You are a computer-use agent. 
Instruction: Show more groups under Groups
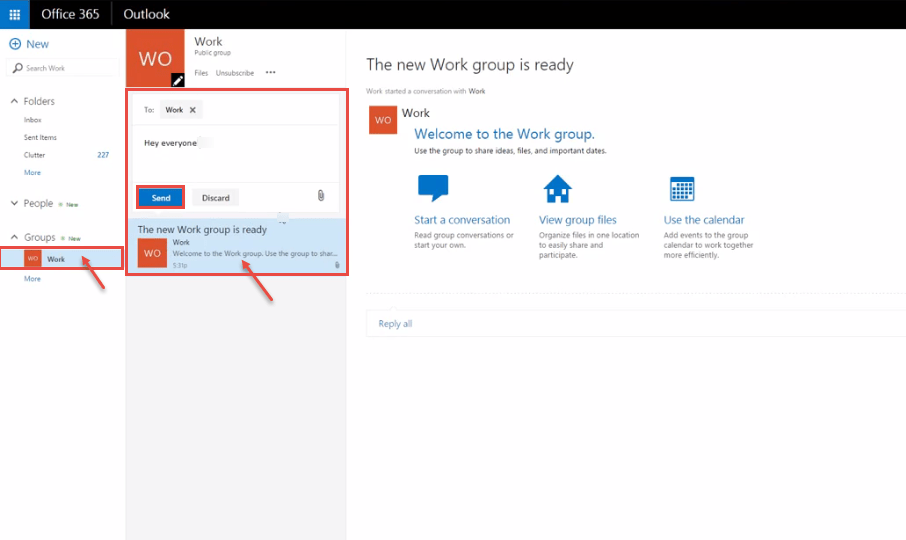32,279
